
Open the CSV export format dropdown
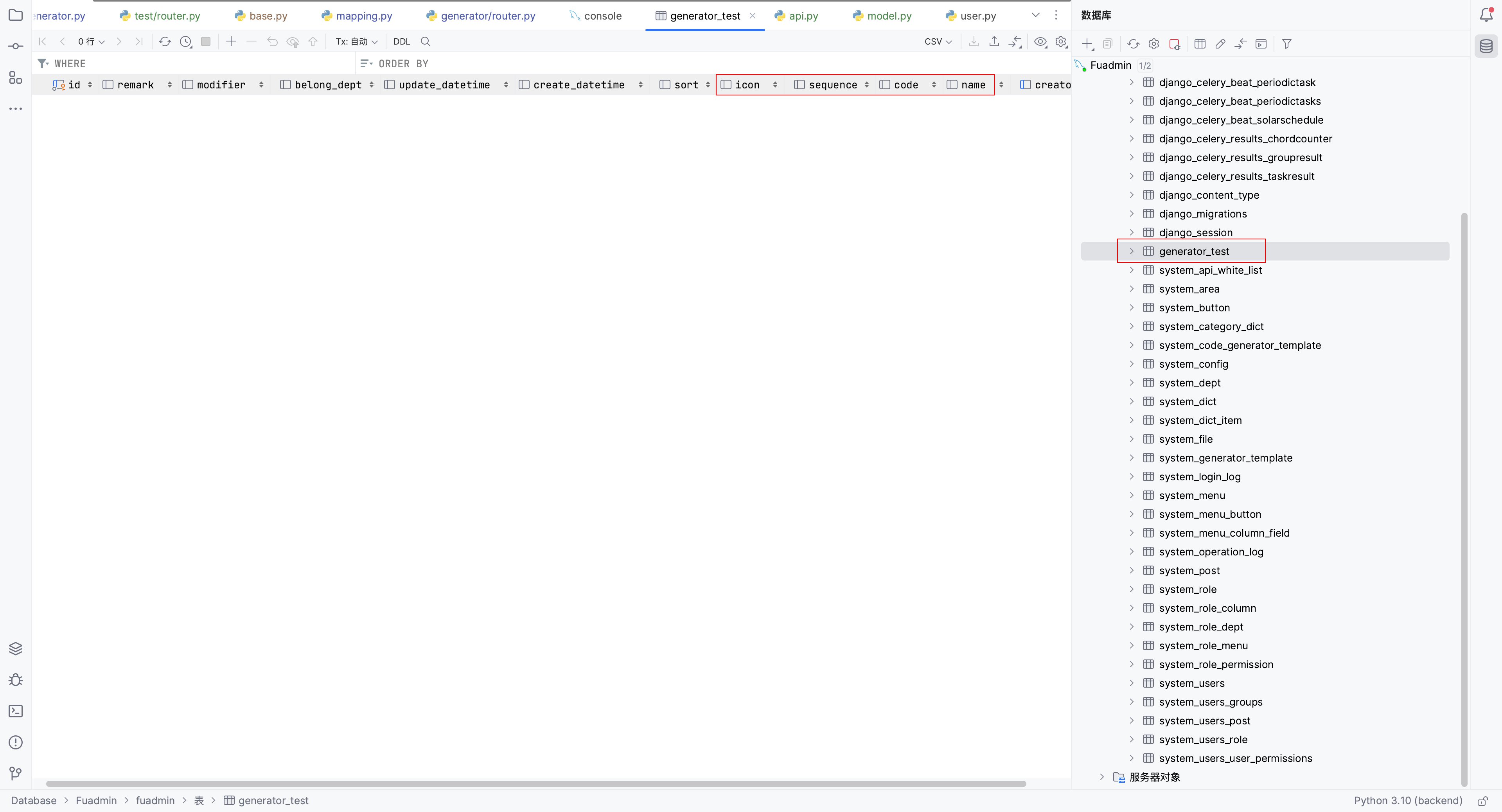pyautogui.click(x=938, y=41)
